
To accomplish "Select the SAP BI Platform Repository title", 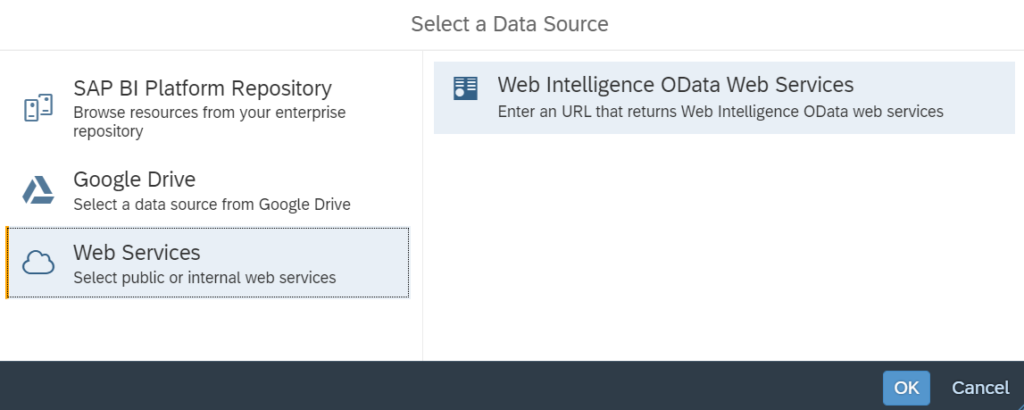I will pos(202,88).
